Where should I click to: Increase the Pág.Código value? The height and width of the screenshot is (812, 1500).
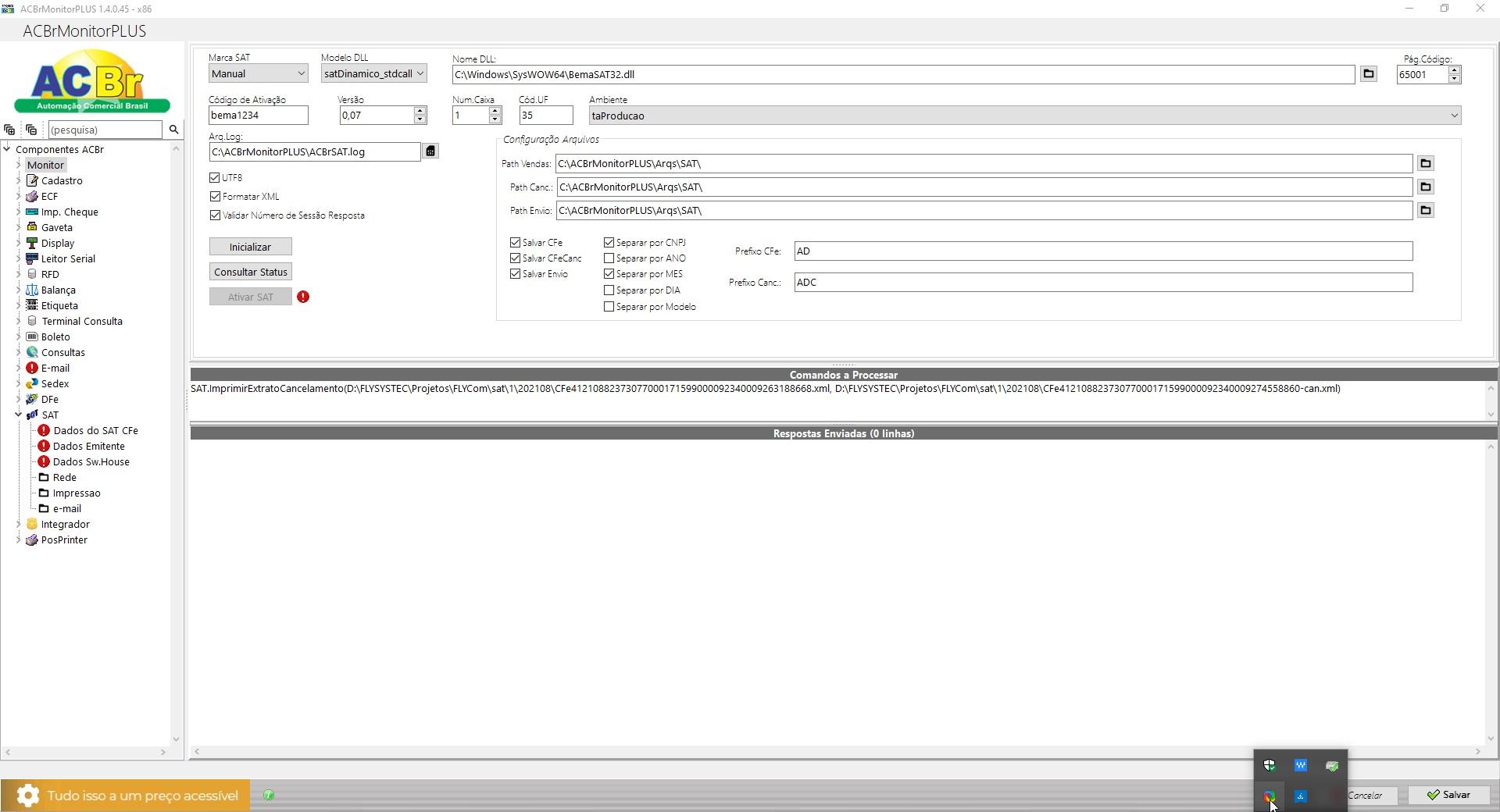point(1454,70)
